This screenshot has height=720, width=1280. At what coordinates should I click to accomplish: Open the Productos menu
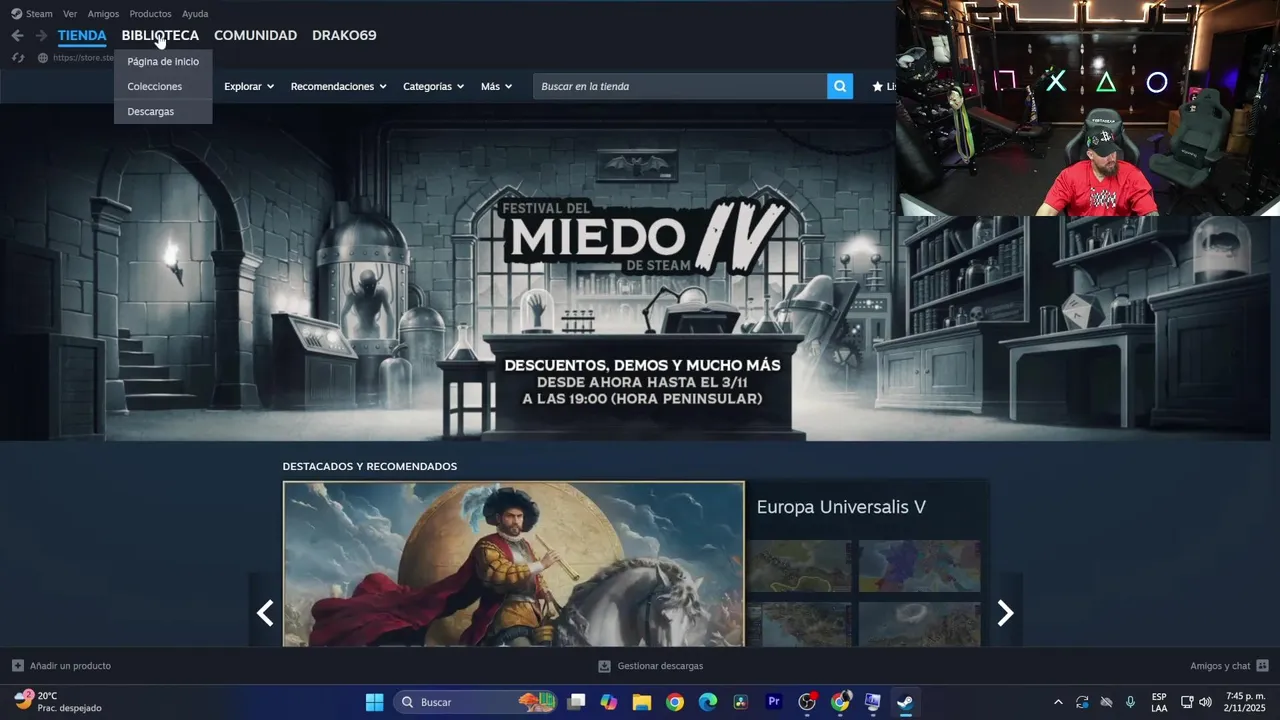pyautogui.click(x=150, y=14)
